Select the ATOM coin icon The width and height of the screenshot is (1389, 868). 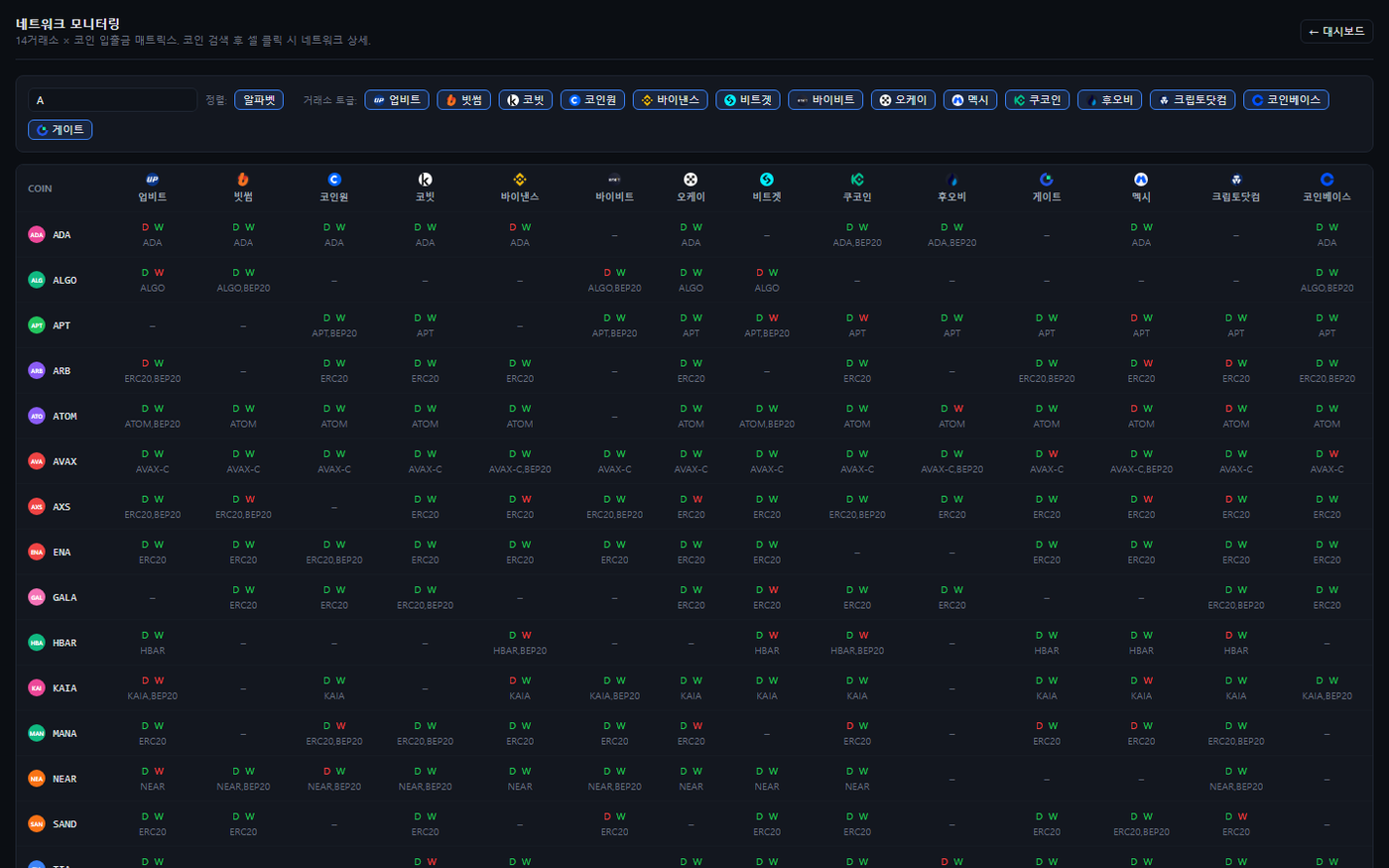[x=37, y=417]
